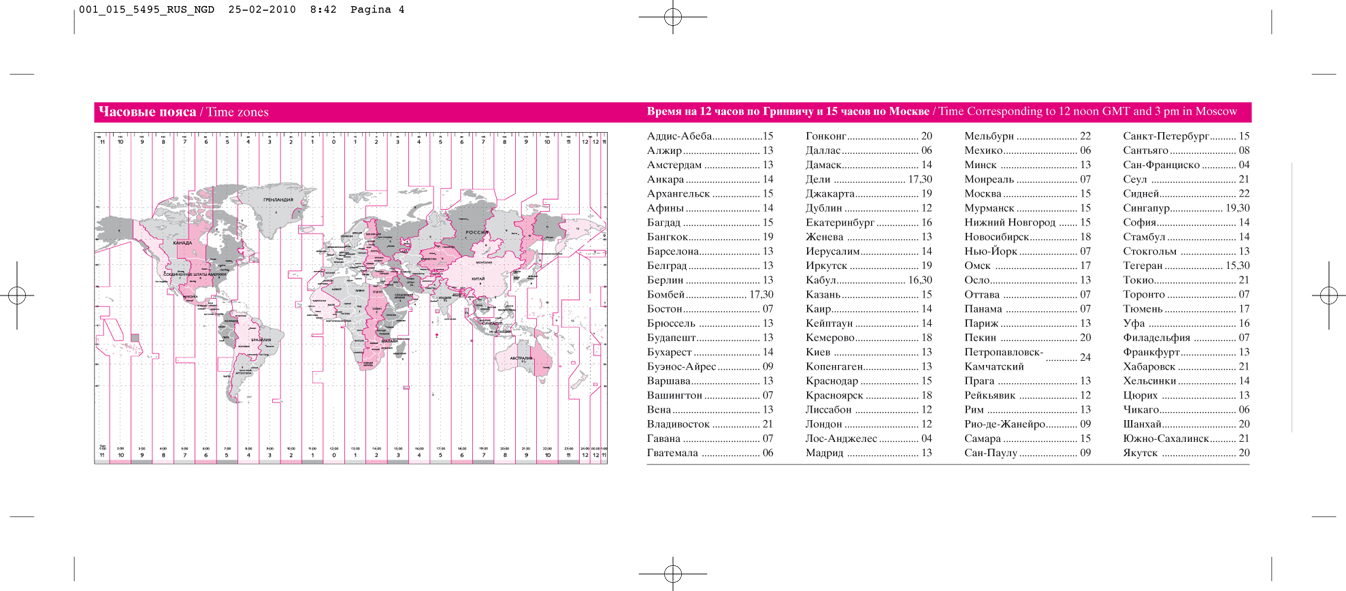Select the 'Новосибирск 18' row
Screen dimensions: 1346x591
[1028, 237]
